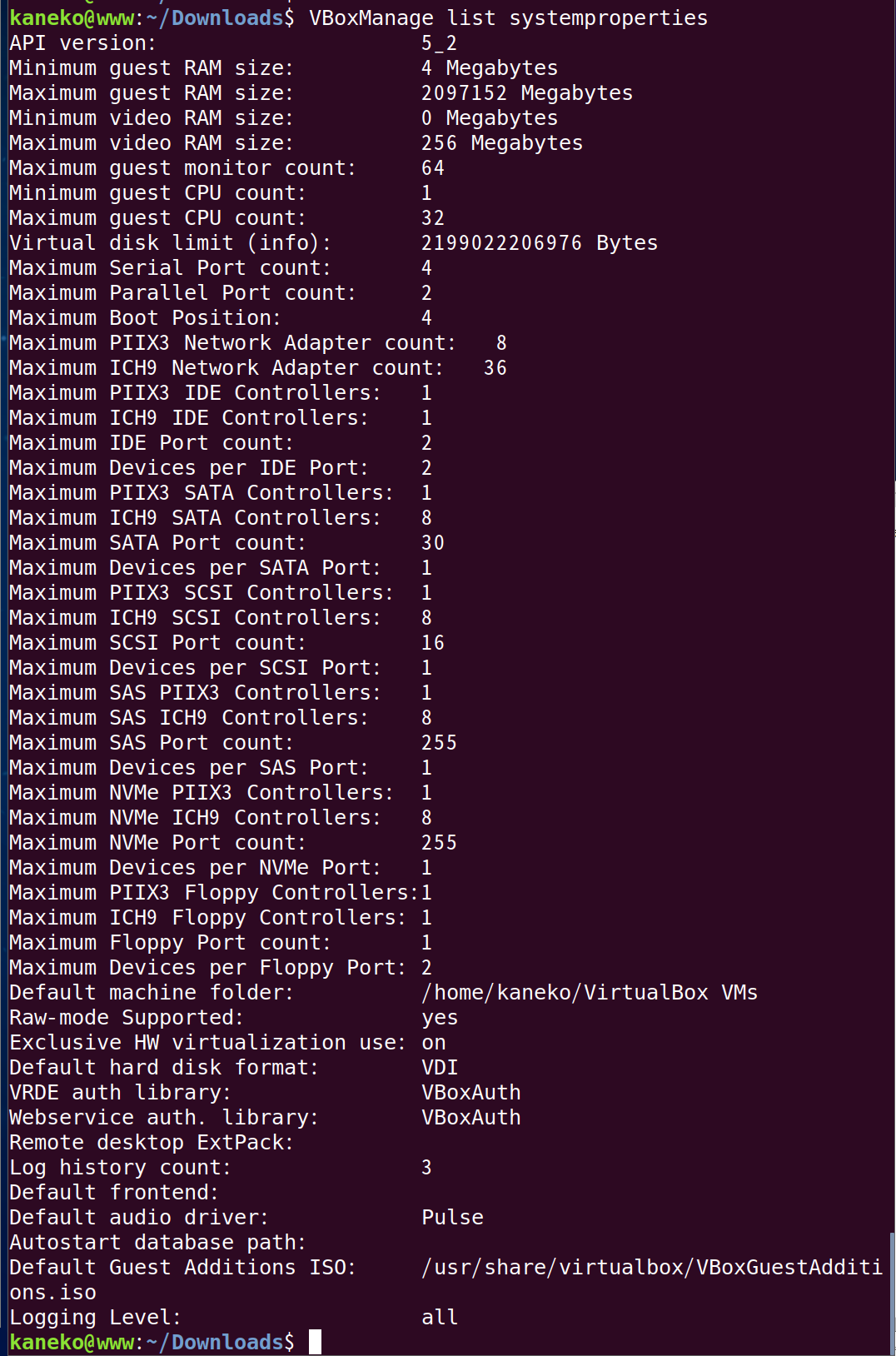Click the 'VBoxManage list systemproperties' command text

click(508, 17)
